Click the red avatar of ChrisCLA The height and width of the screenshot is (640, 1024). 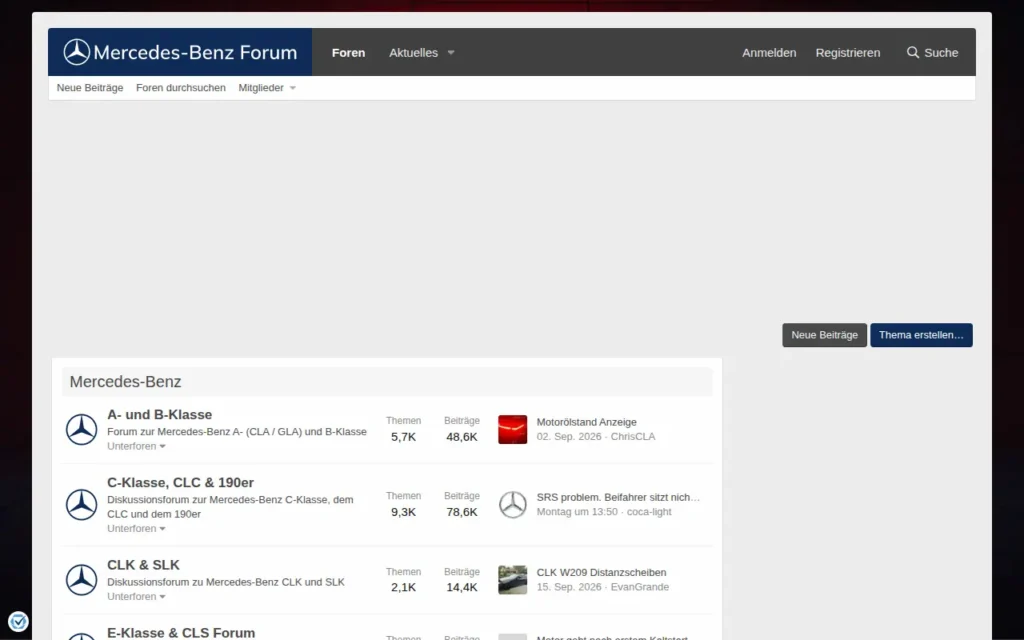coord(513,430)
